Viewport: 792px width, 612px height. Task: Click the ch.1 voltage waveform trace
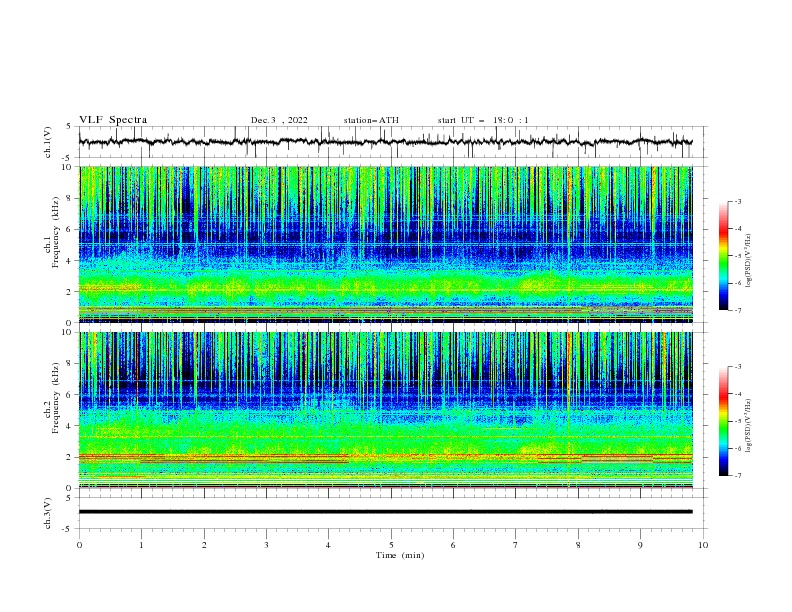[385, 142]
